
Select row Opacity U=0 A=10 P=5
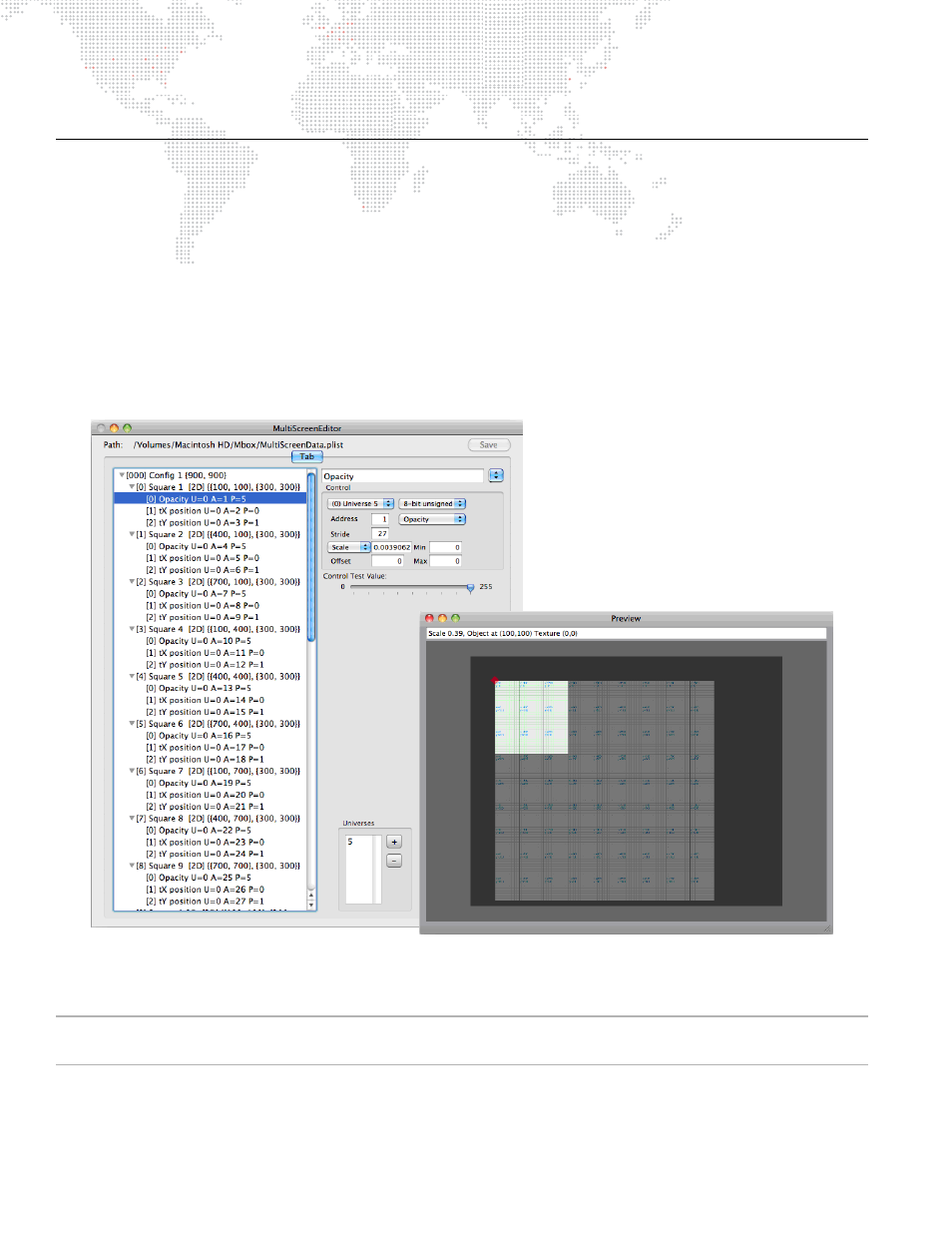(x=211, y=641)
